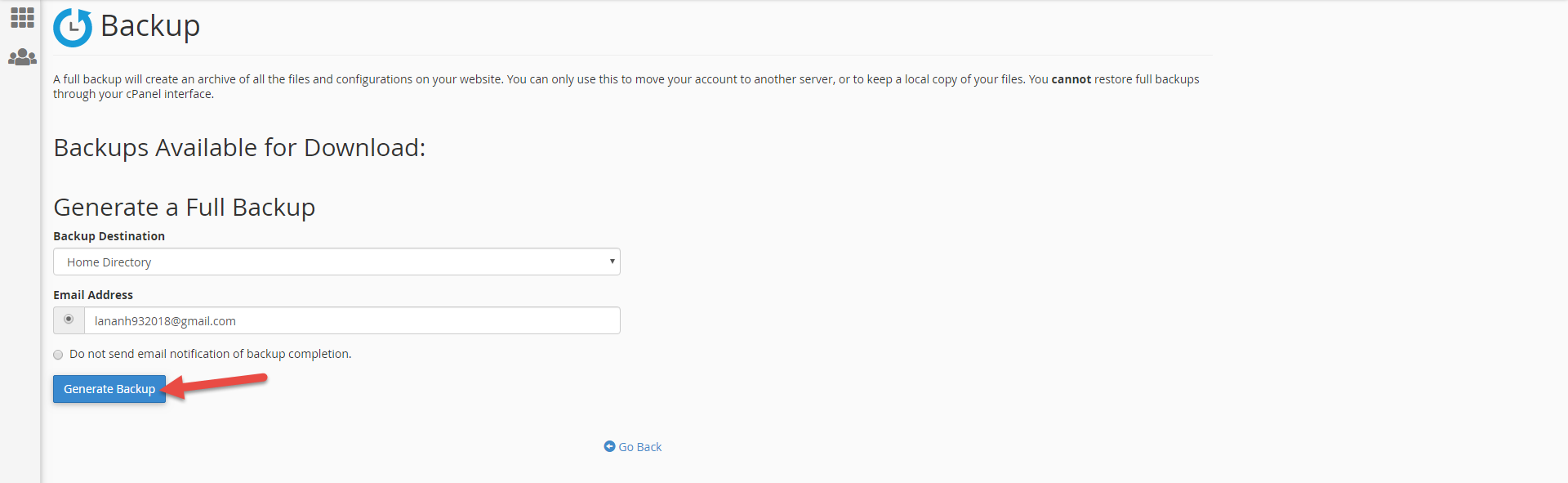
Task: Click the 'Backups Available for Download' heading
Action: click(239, 148)
